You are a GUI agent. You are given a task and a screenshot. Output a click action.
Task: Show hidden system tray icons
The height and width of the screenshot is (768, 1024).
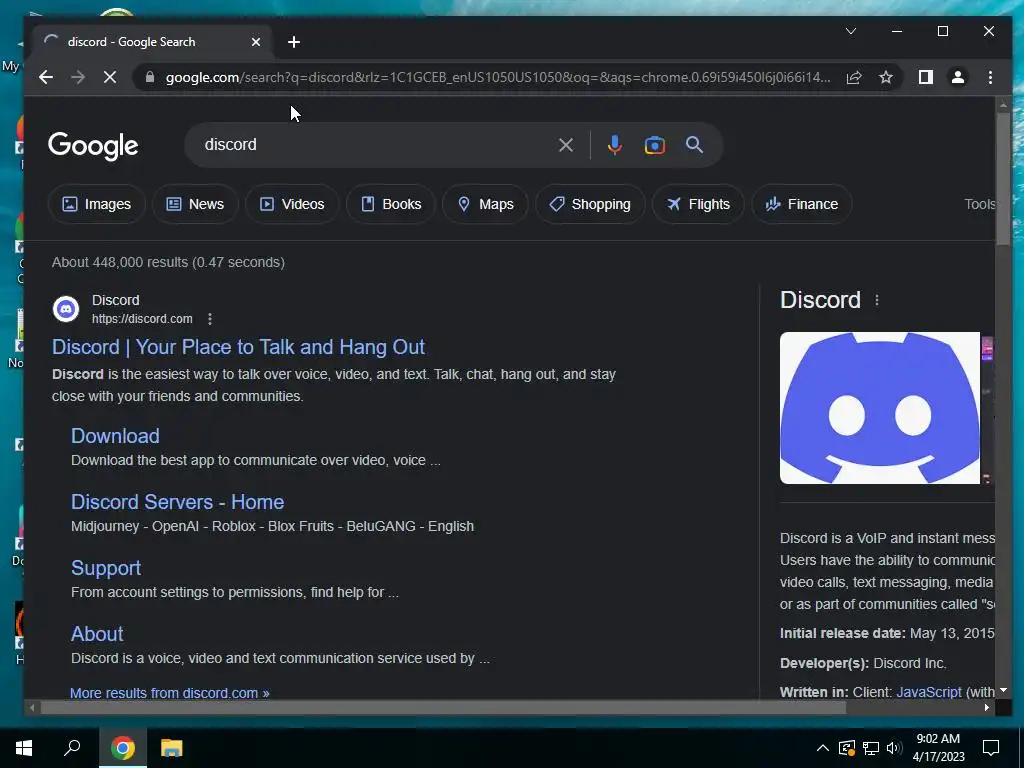click(x=823, y=748)
